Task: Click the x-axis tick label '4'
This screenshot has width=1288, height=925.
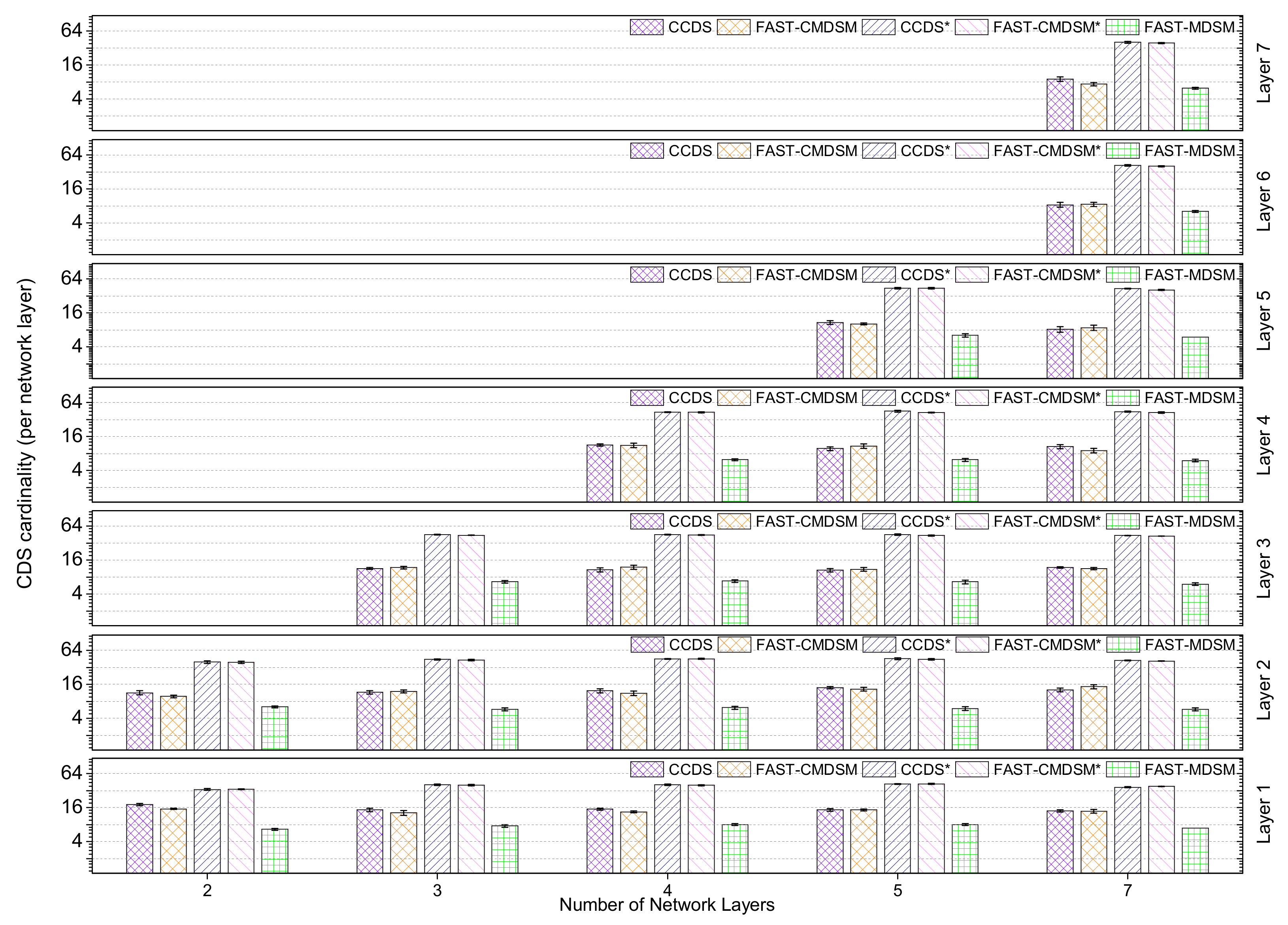Action: click(x=667, y=890)
